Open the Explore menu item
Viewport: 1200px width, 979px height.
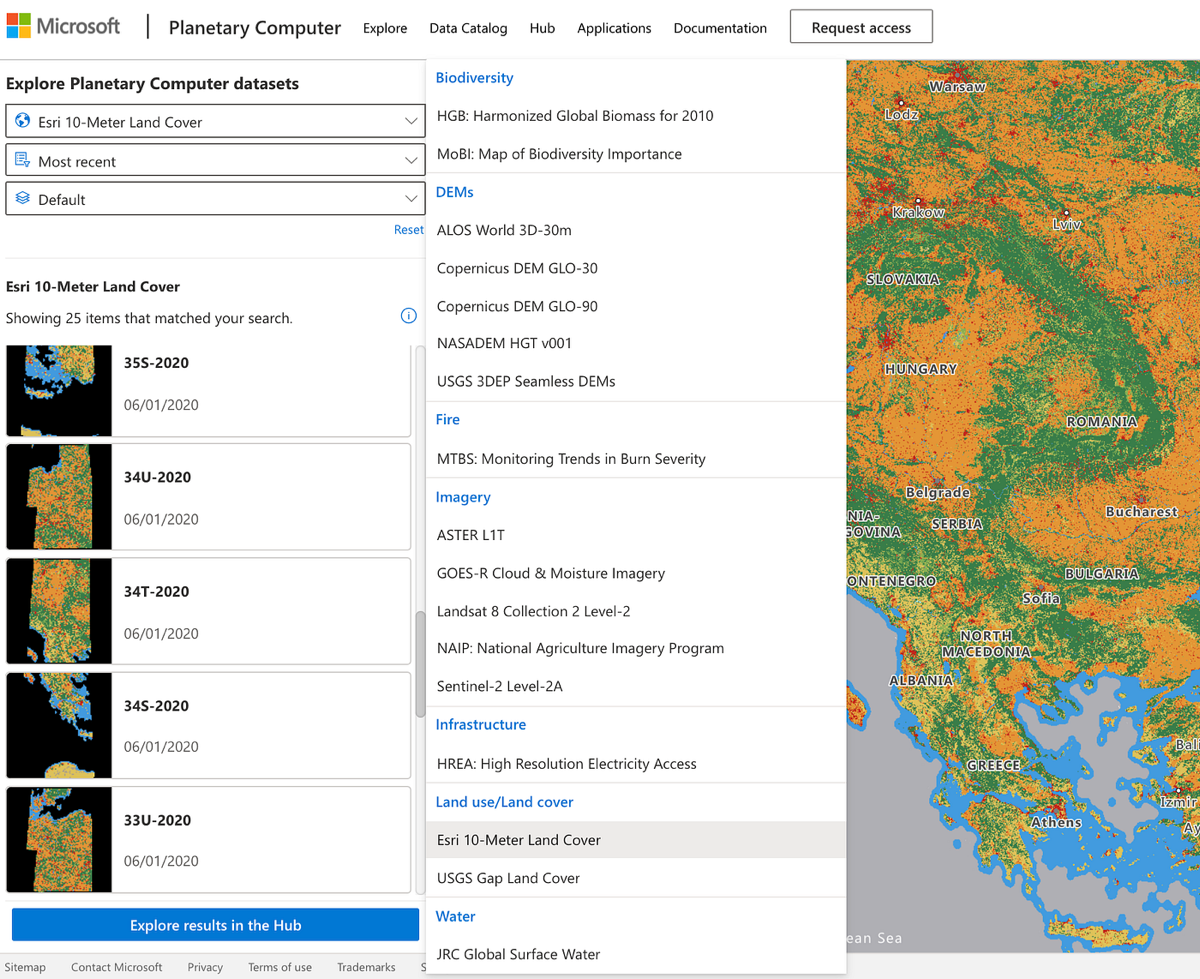(385, 28)
